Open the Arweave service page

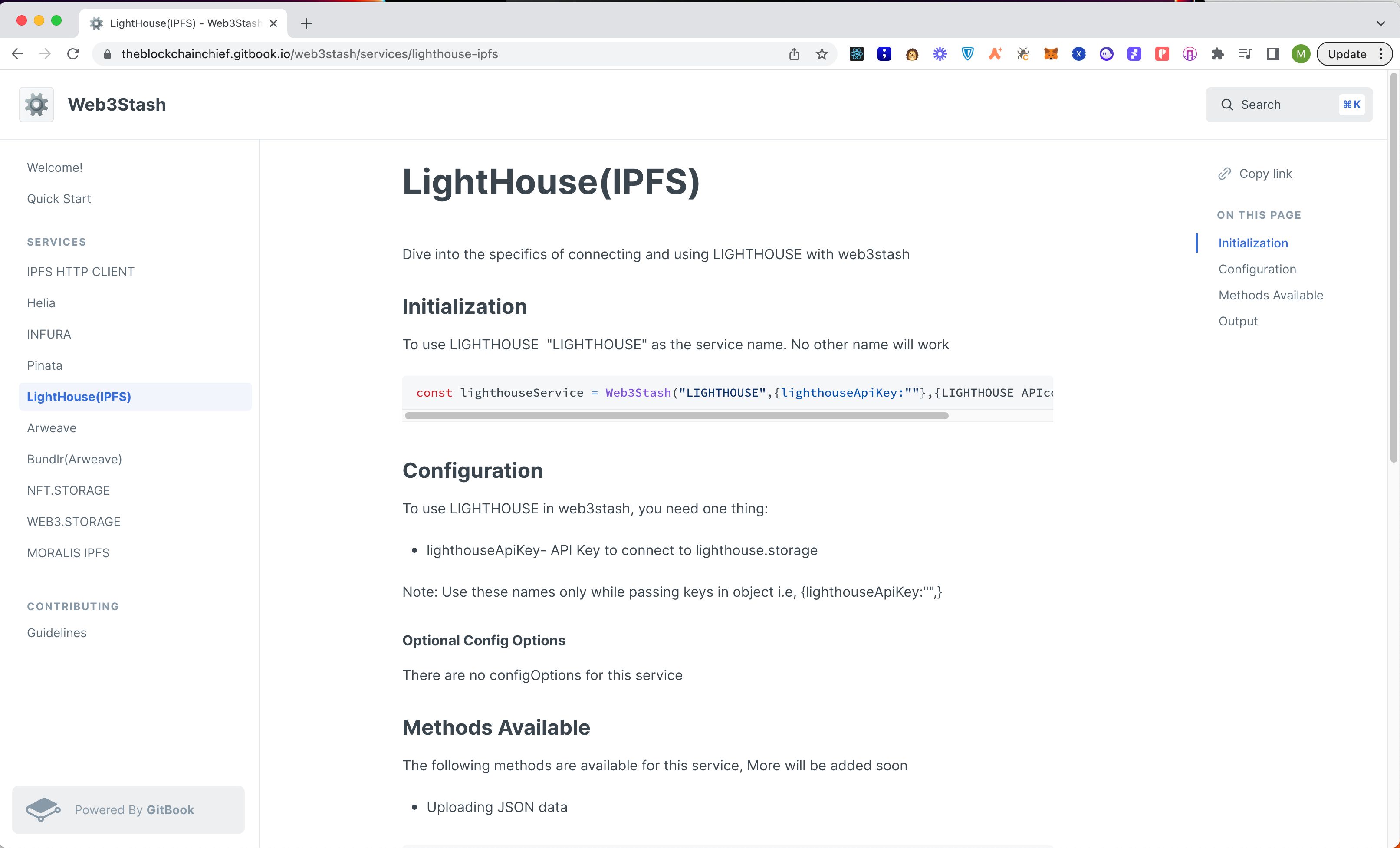coord(52,428)
